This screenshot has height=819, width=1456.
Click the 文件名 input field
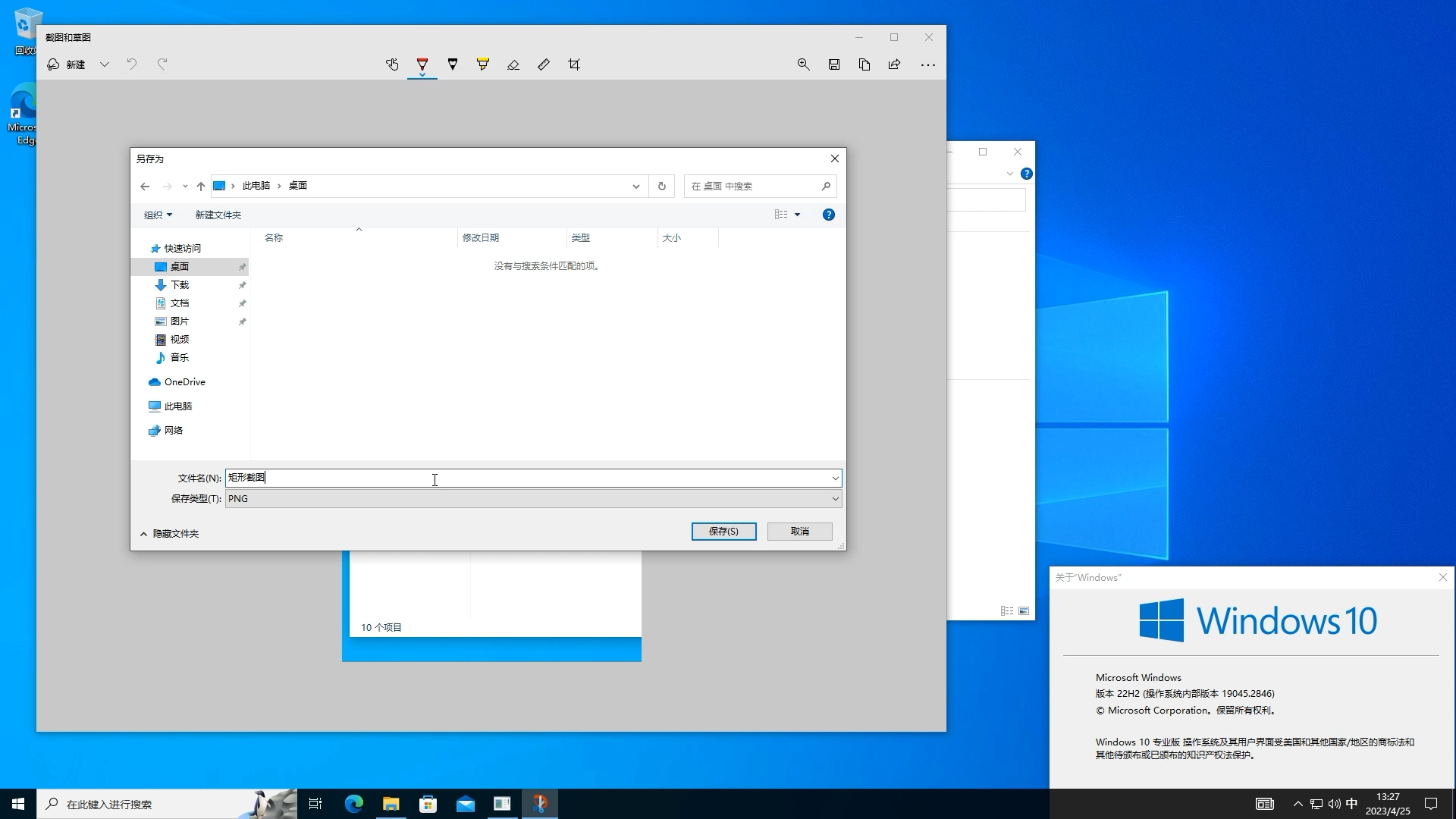coord(528,478)
